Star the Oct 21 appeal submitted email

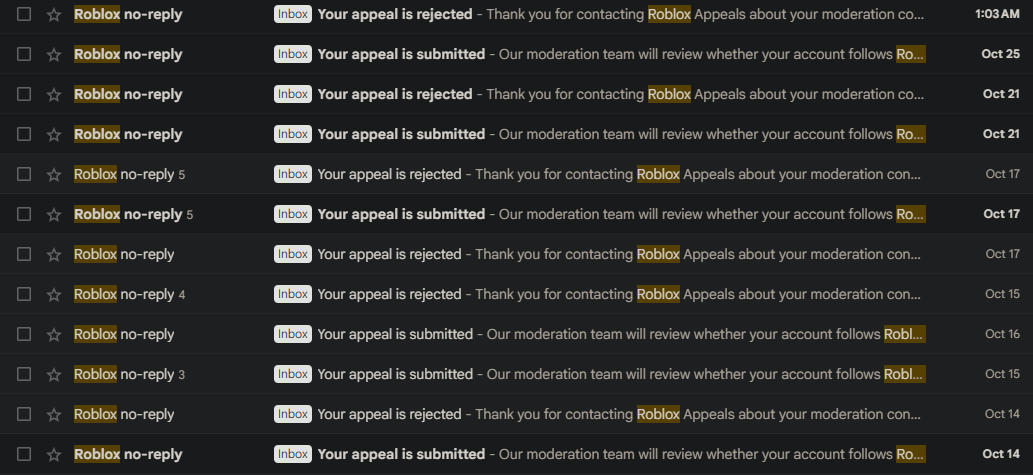point(54,135)
